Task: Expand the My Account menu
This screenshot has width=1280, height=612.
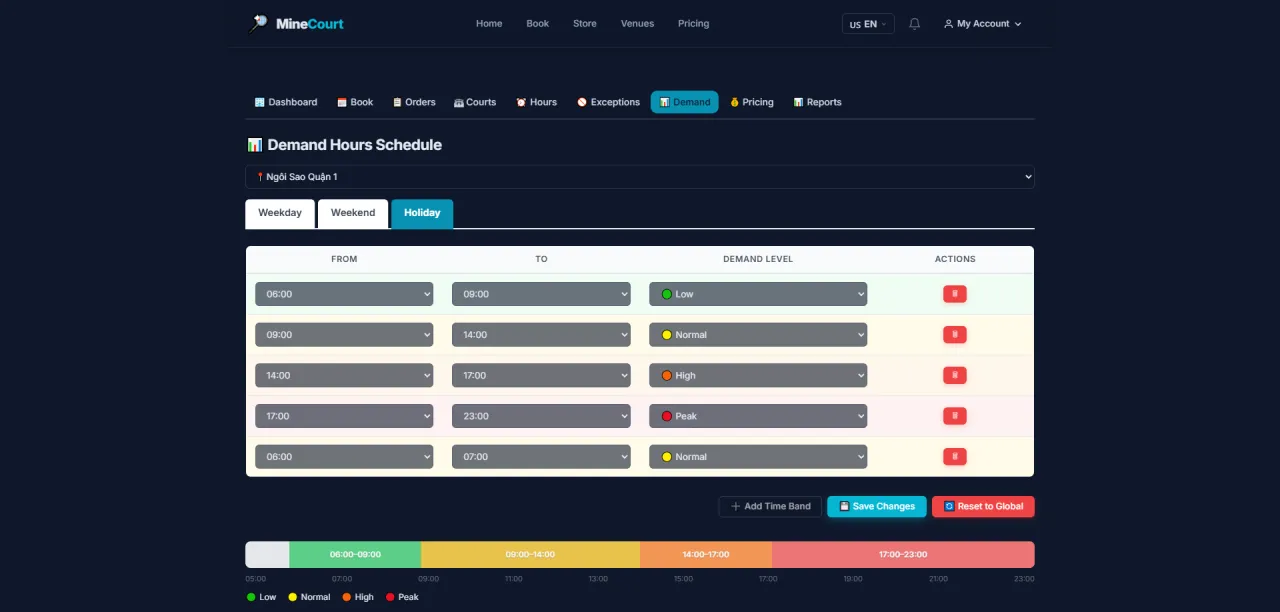Action: click(982, 24)
